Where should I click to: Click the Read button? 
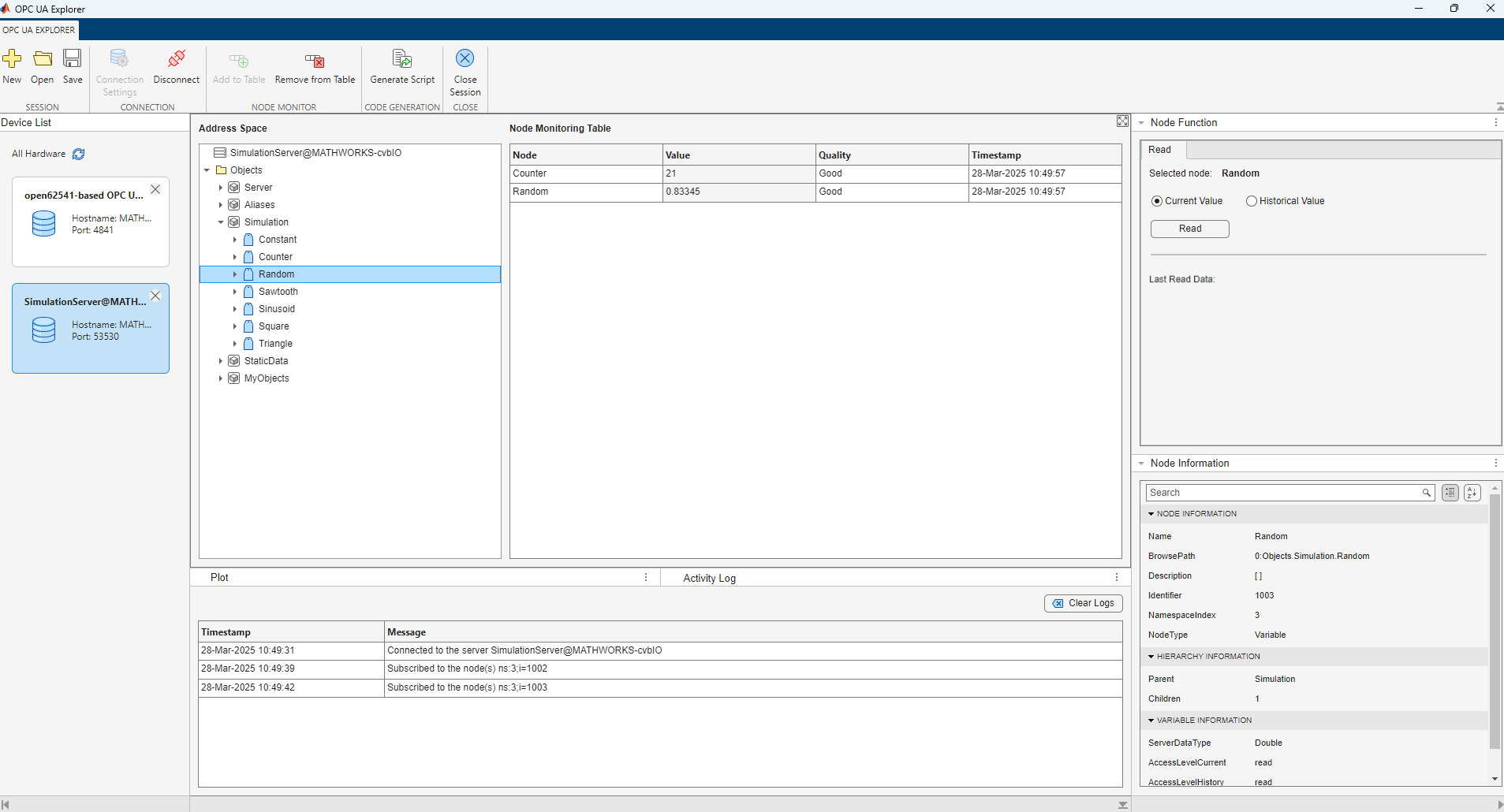coord(1189,229)
